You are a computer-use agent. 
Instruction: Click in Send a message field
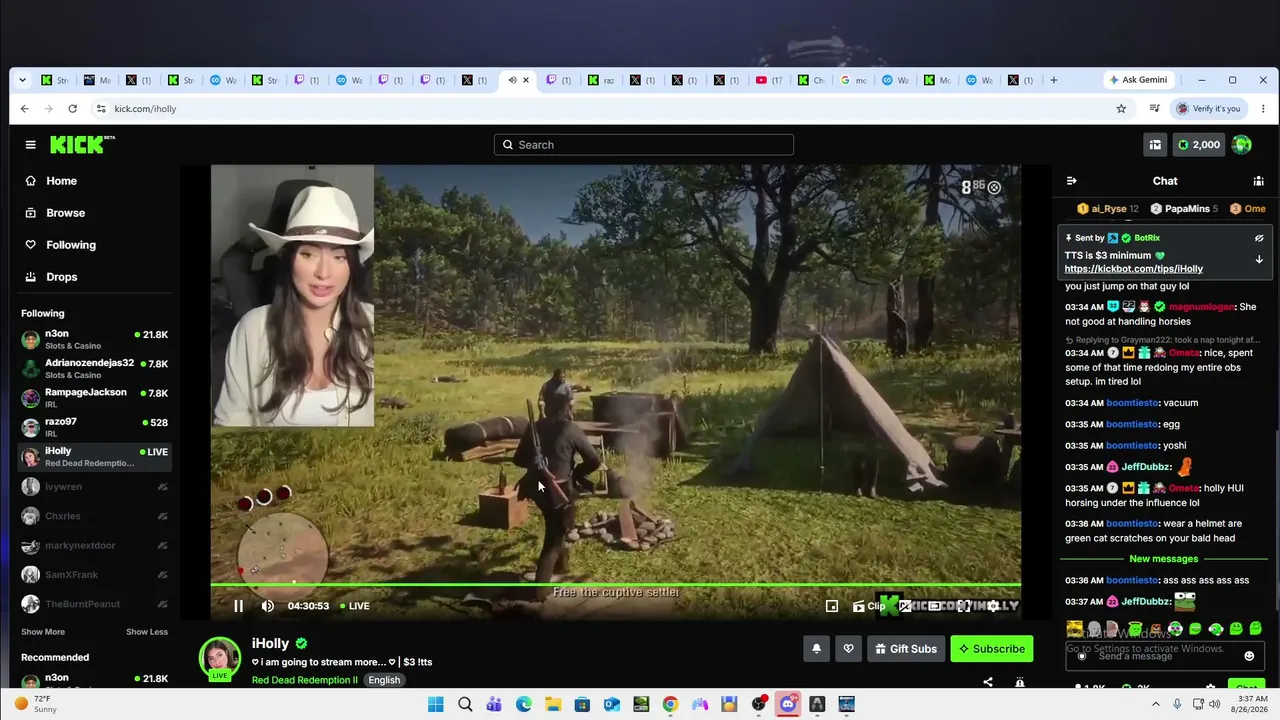1164,656
